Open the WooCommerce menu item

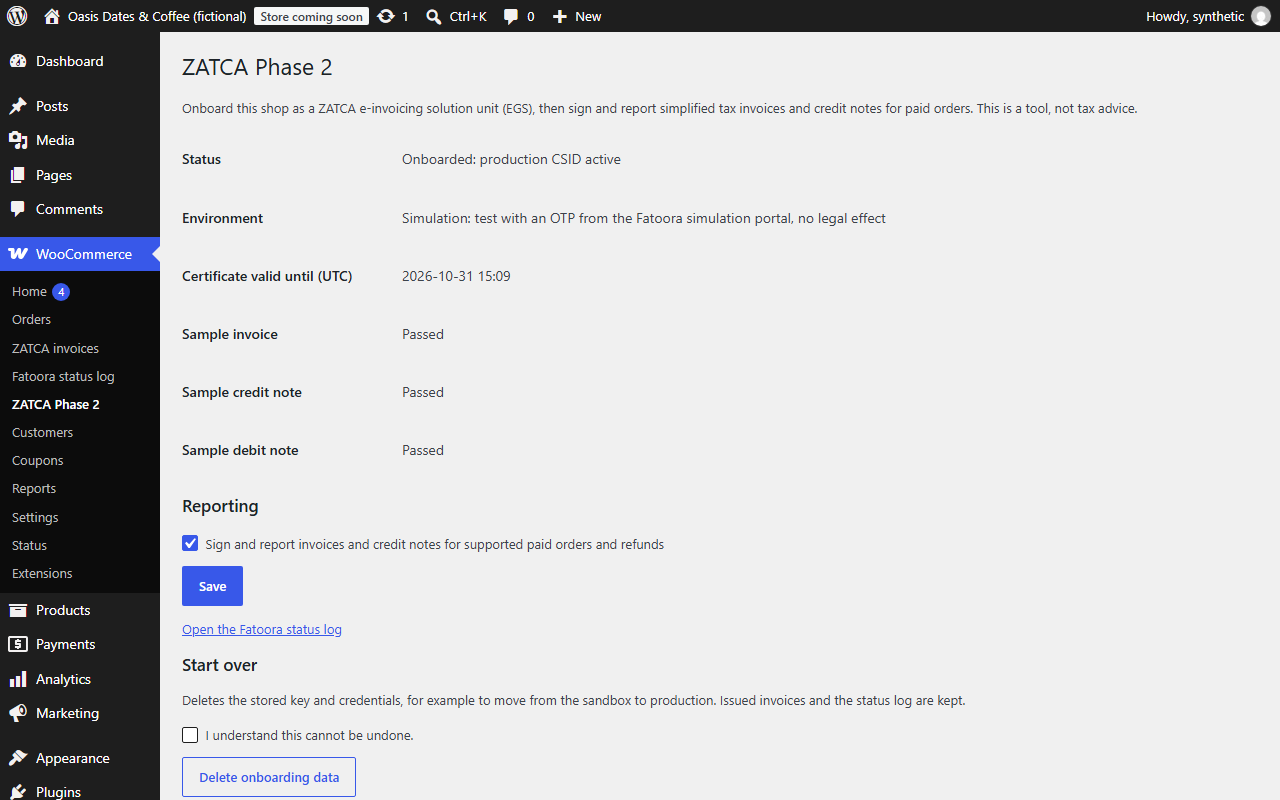pyautogui.click(x=80, y=254)
